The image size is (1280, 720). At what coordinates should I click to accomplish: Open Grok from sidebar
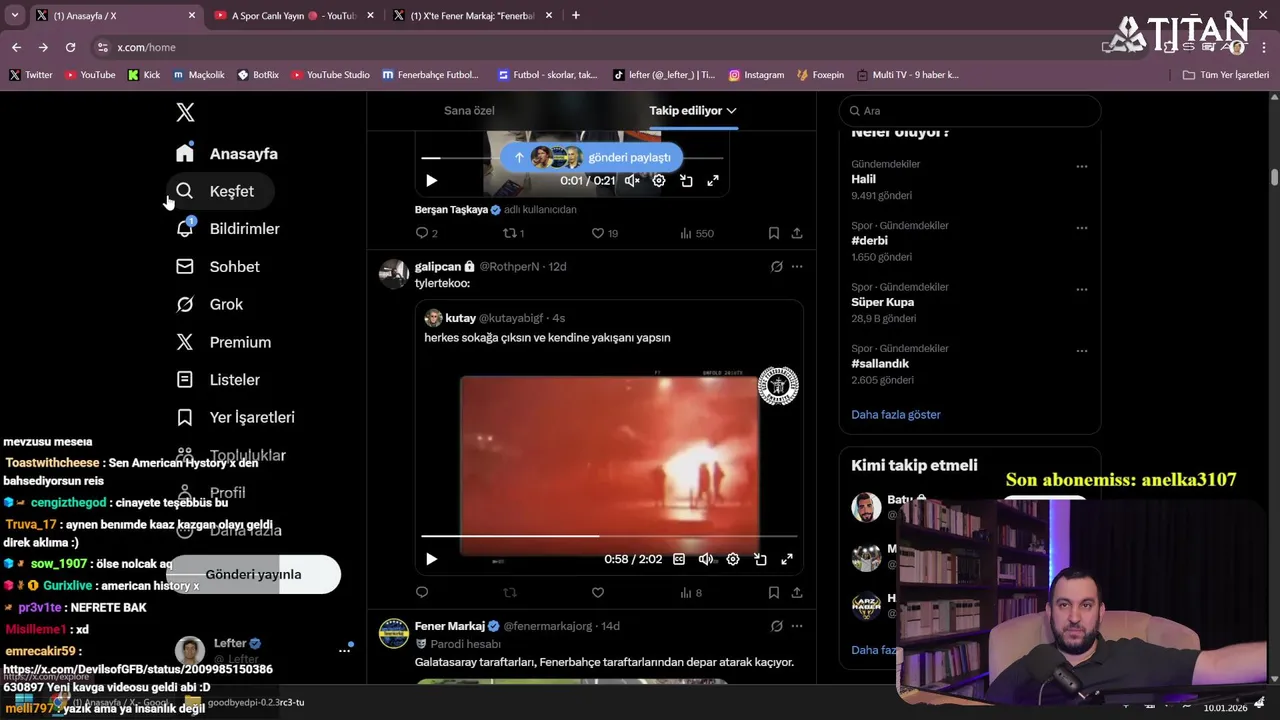210,304
